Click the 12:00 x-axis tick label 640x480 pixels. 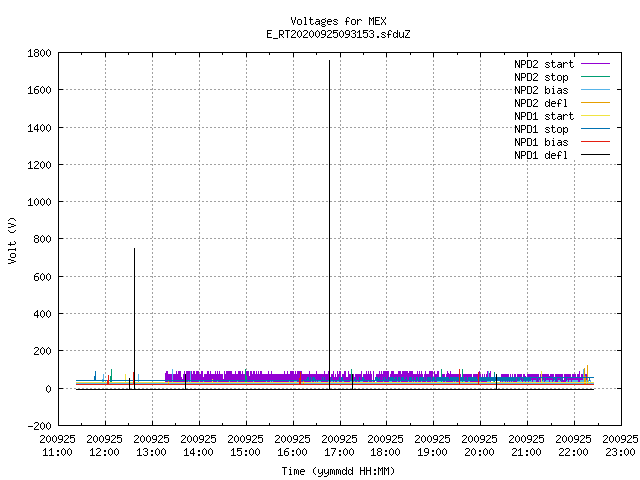(104, 452)
